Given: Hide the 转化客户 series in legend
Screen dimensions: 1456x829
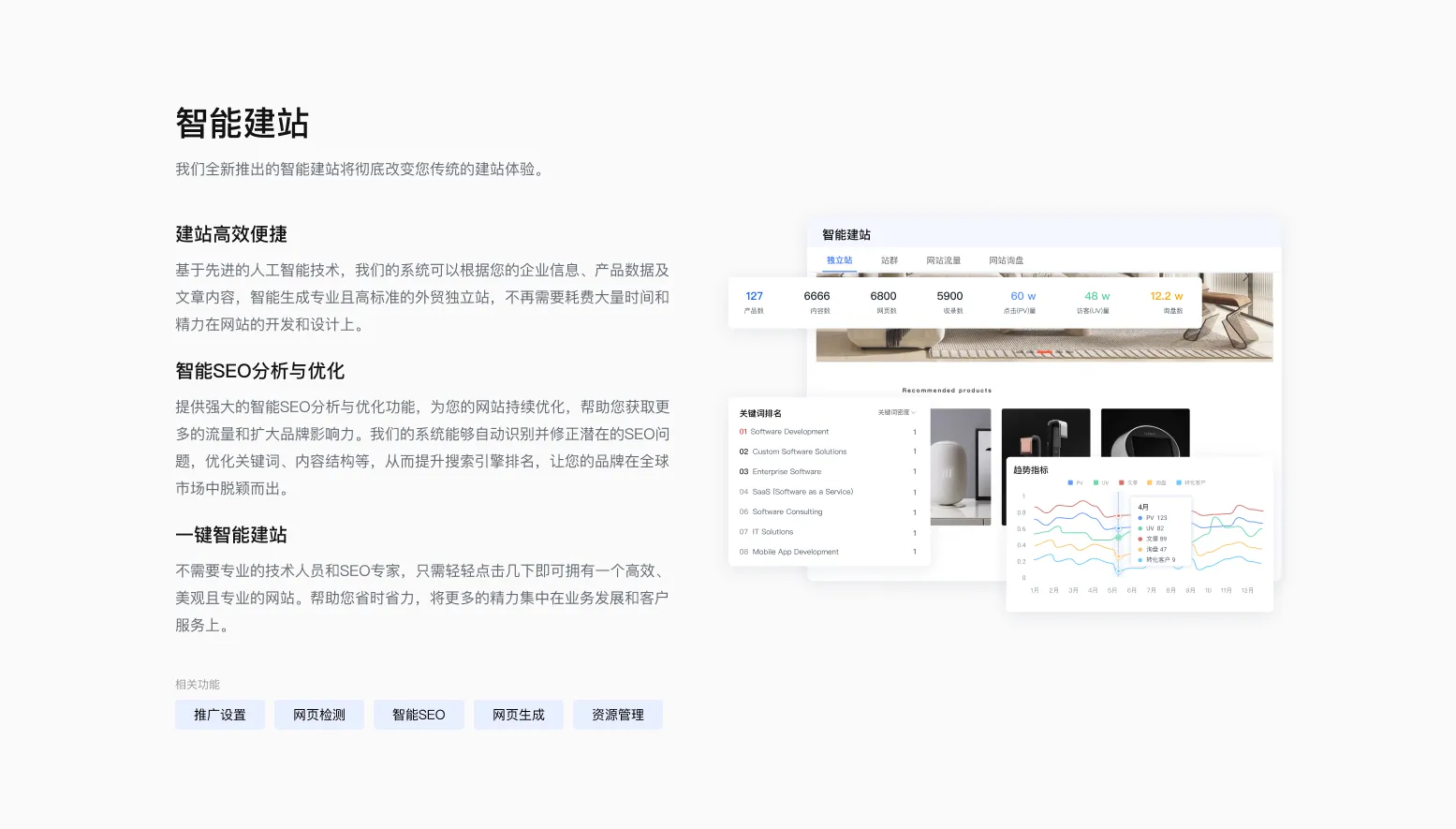Looking at the screenshot, I should (x=1180, y=482).
